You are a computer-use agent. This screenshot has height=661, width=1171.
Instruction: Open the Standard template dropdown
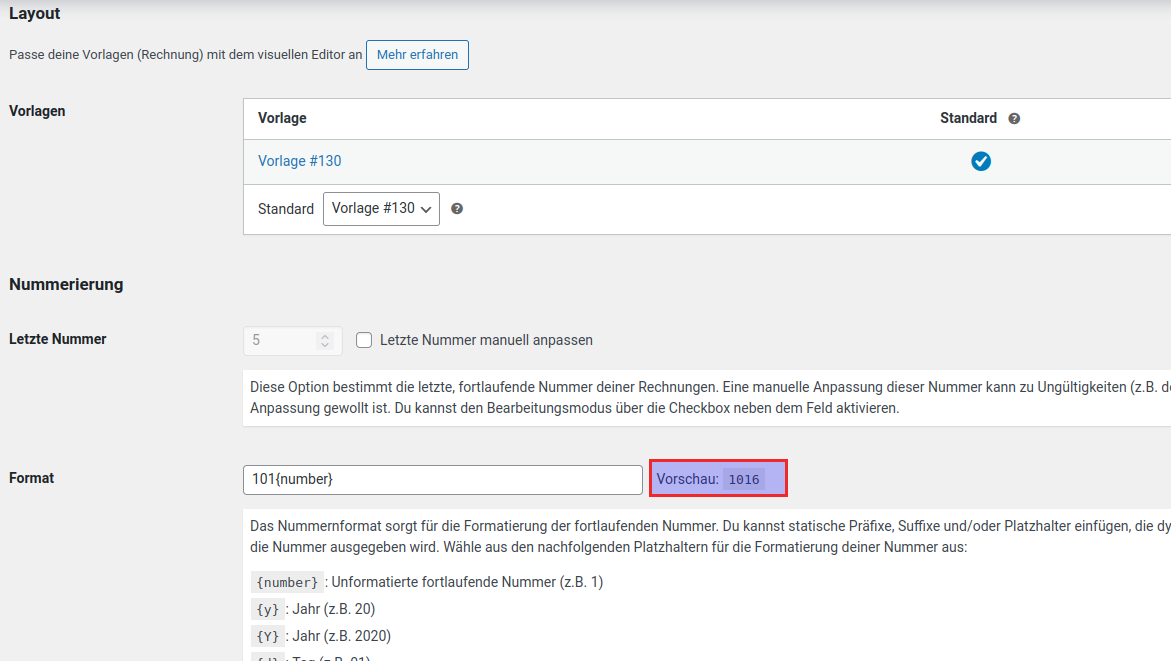[381, 209]
